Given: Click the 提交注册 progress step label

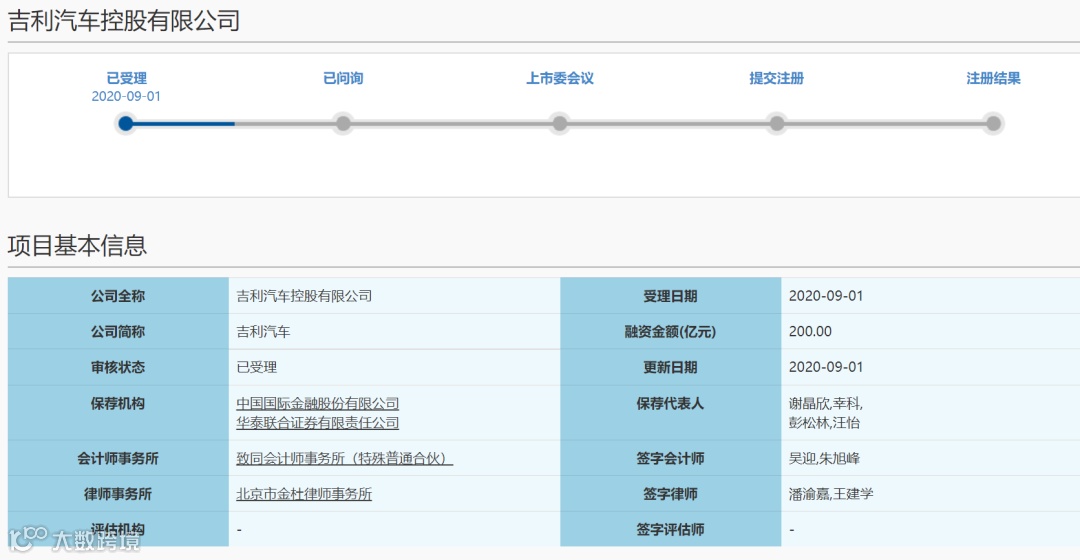Looking at the screenshot, I should (x=776, y=79).
